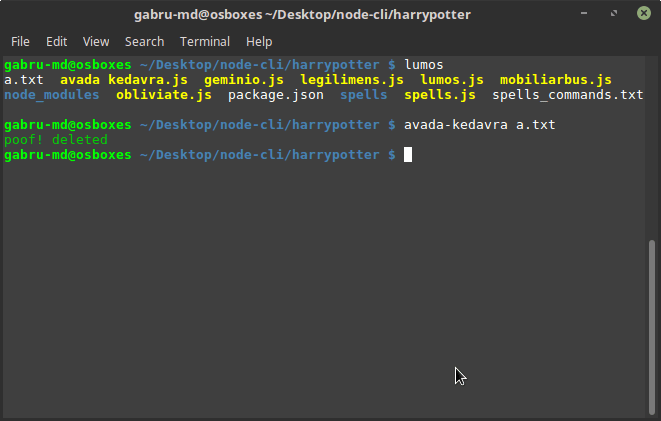Click the mobiliarbus.js file name

pos(556,80)
